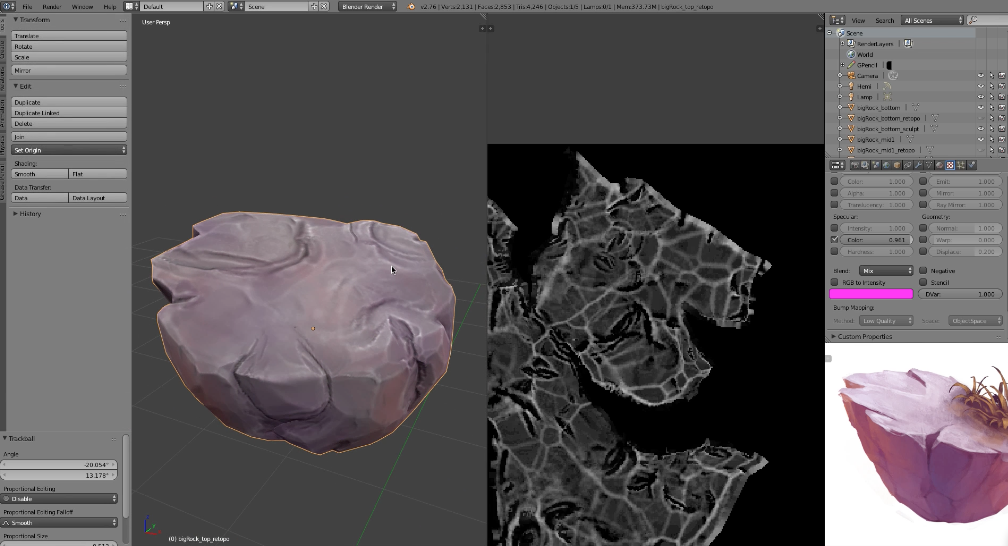Click the Delete button in Edit panel
Viewport: 1008px width, 546px height.
(69, 123)
